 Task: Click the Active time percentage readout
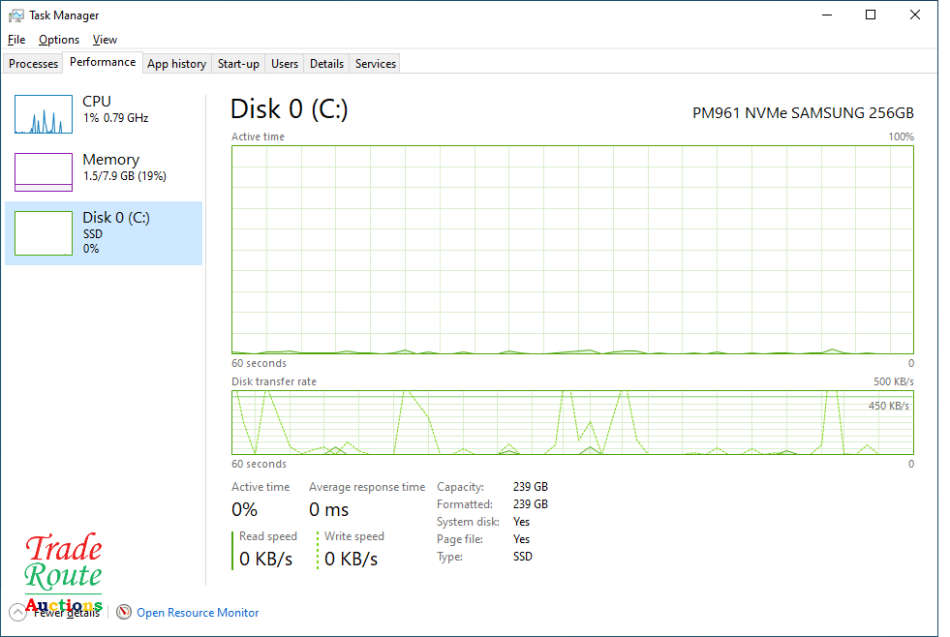click(242, 509)
